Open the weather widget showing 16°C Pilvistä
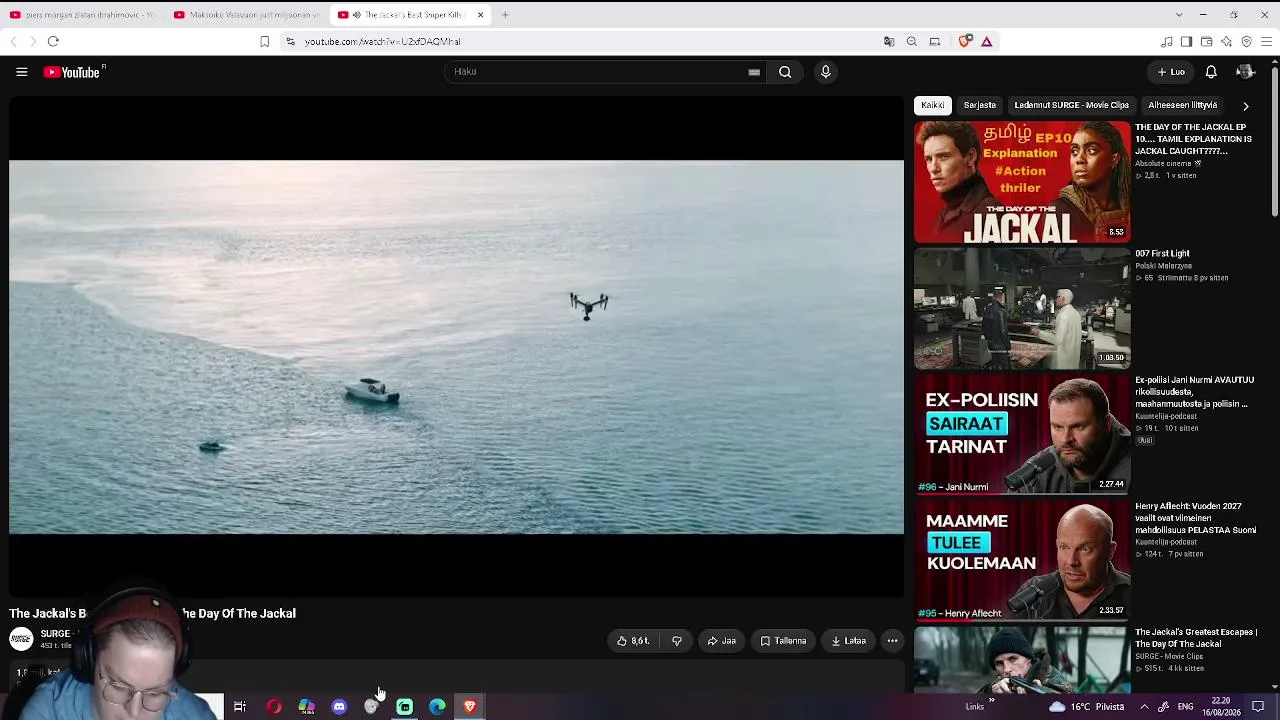The image size is (1280, 720). coord(1087,707)
